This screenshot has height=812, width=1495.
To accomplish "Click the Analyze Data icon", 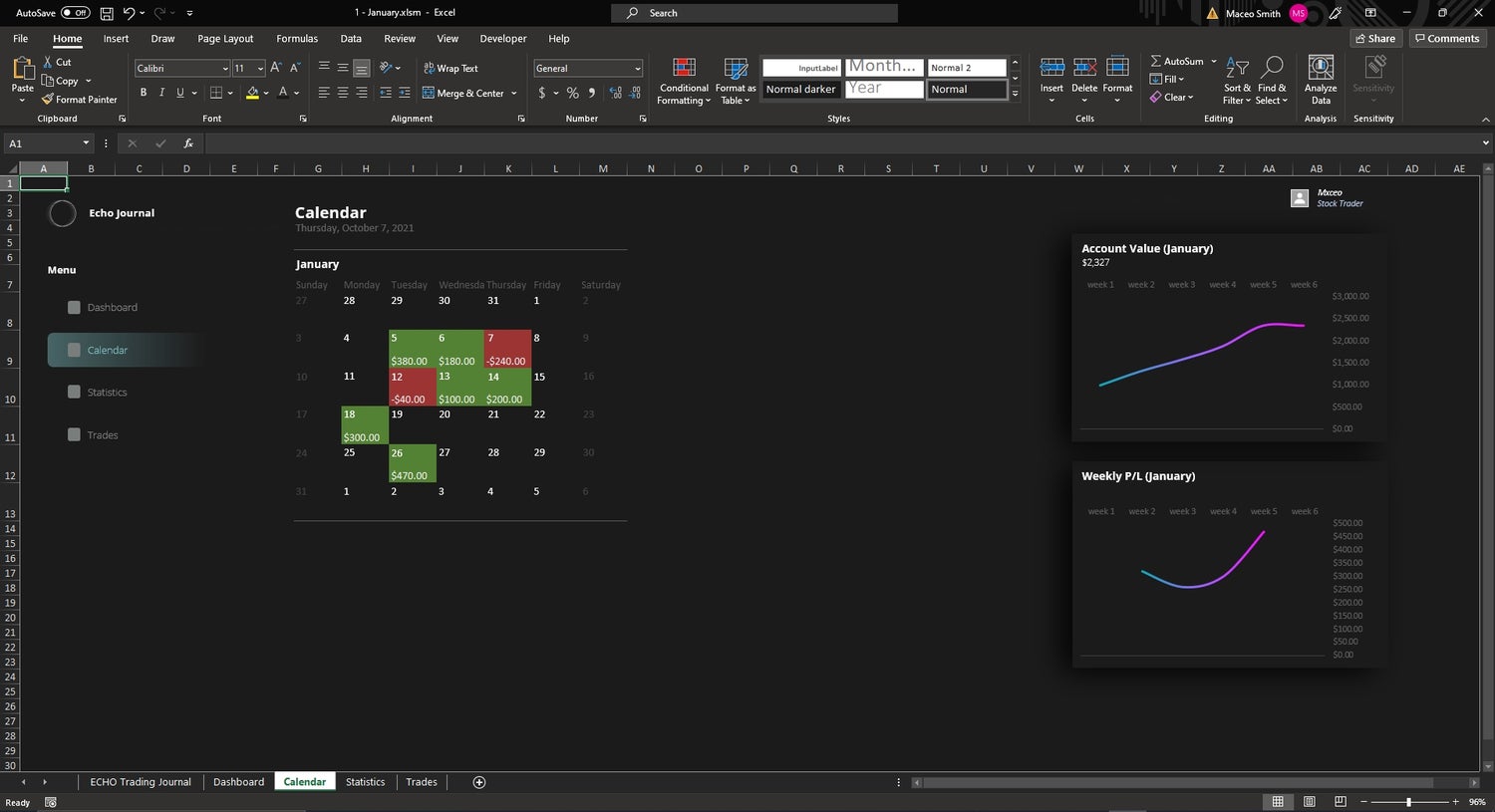I will click(1321, 69).
